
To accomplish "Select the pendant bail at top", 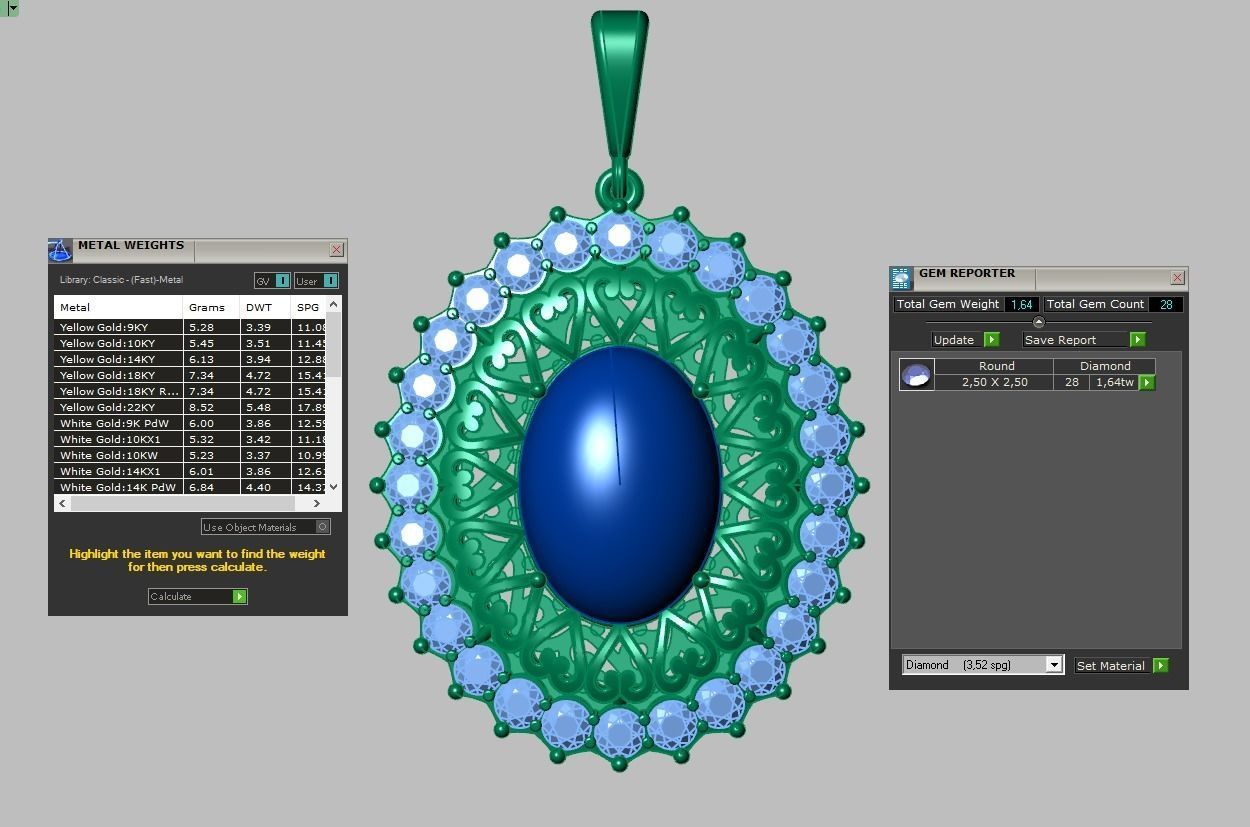I will click(x=620, y=85).
